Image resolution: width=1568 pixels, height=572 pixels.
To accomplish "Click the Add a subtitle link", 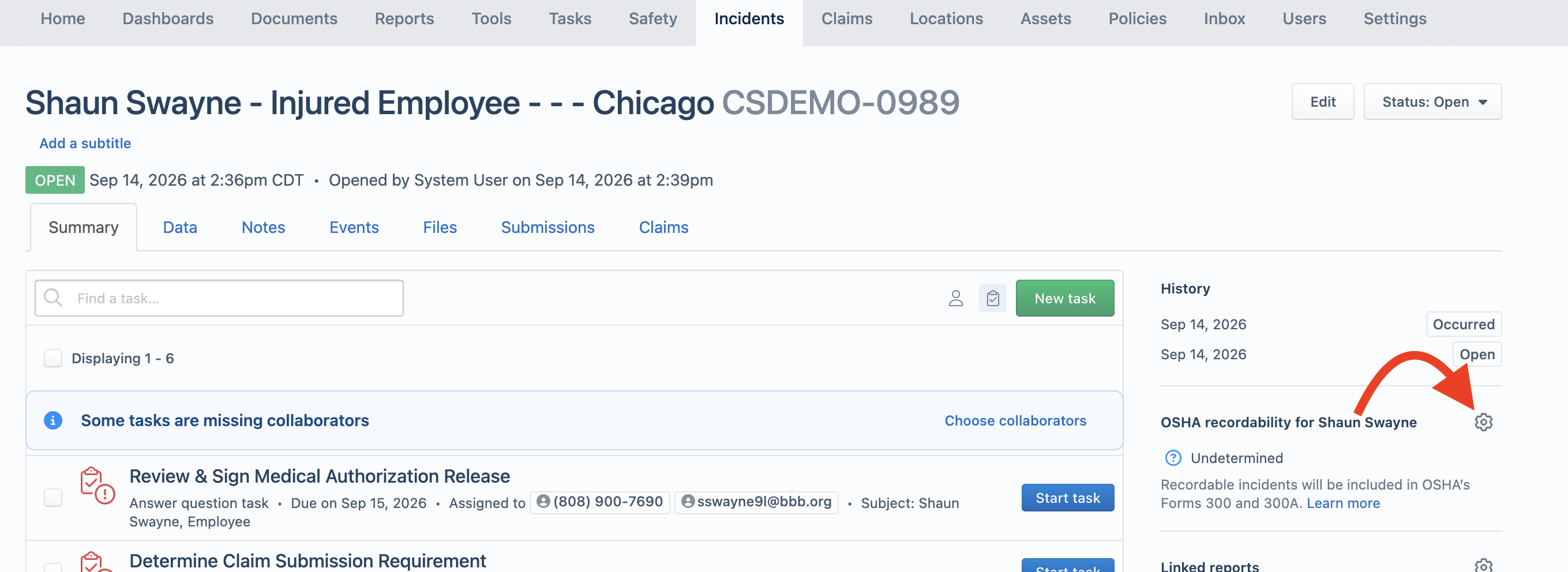I will (x=85, y=143).
